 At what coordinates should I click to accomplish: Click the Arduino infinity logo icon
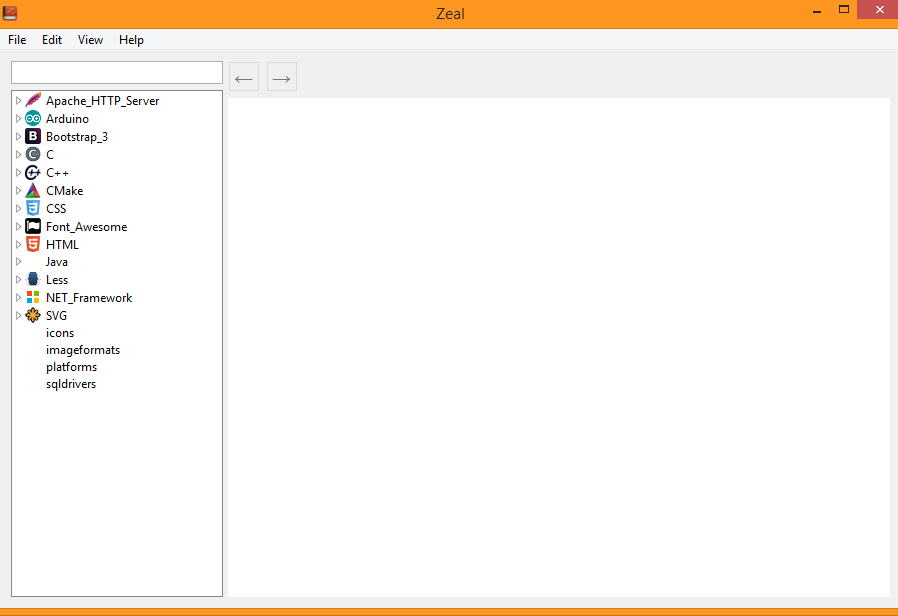click(33, 119)
